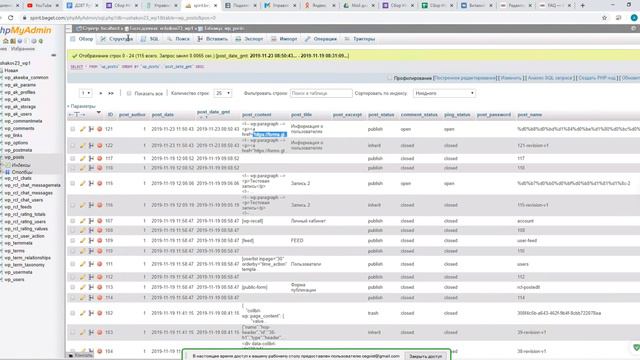Viewport: 640px width, 360px height.
Task: Toggle 'Показать все' checkbox
Action: 129,93
